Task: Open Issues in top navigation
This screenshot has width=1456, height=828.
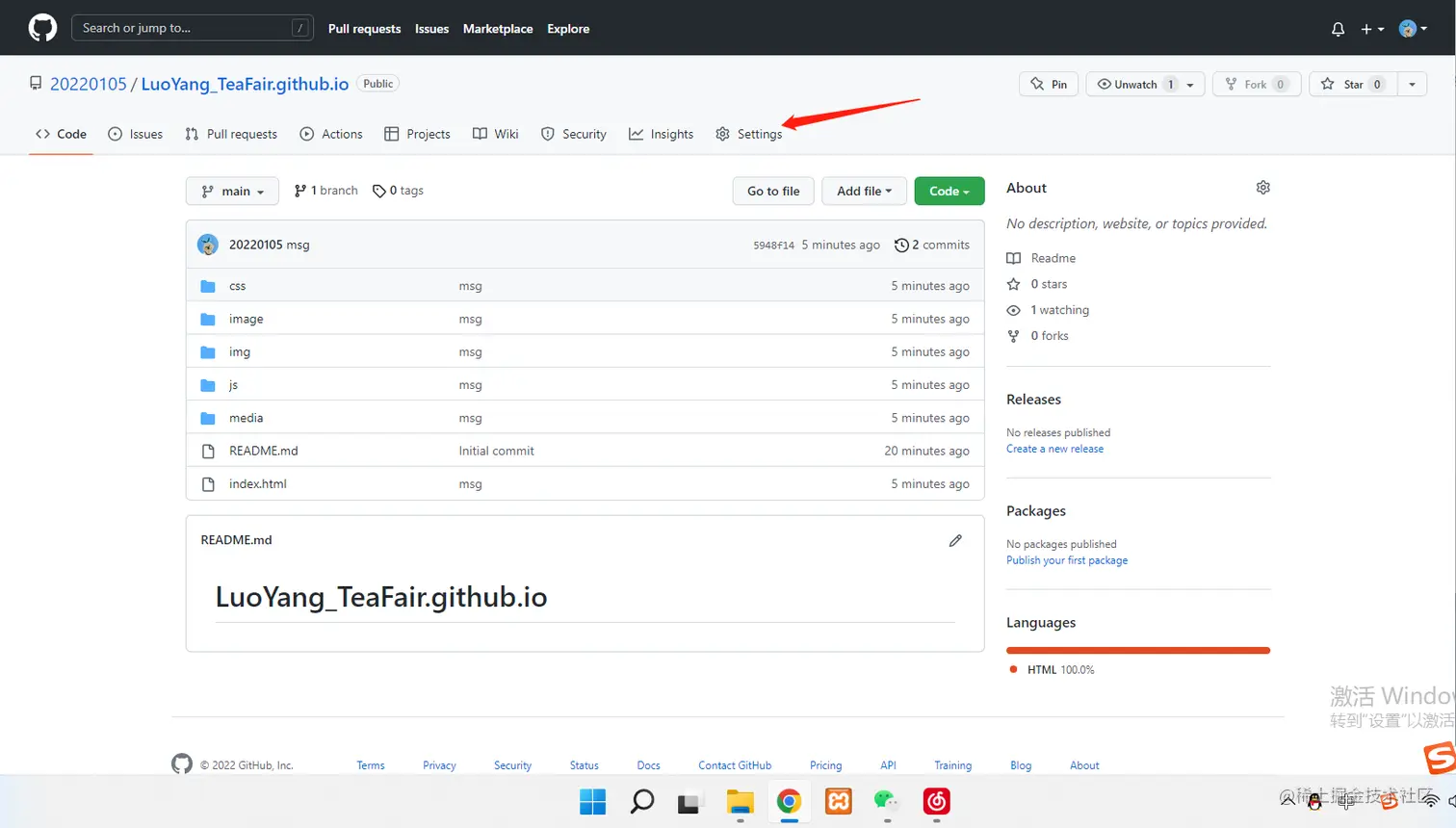Action: (431, 29)
